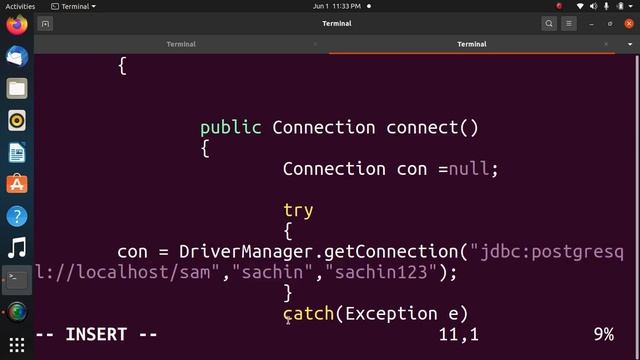Click '(Exception e)' text
Image resolution: width=640 pixels, height=360 pixels.
[402, 313]
